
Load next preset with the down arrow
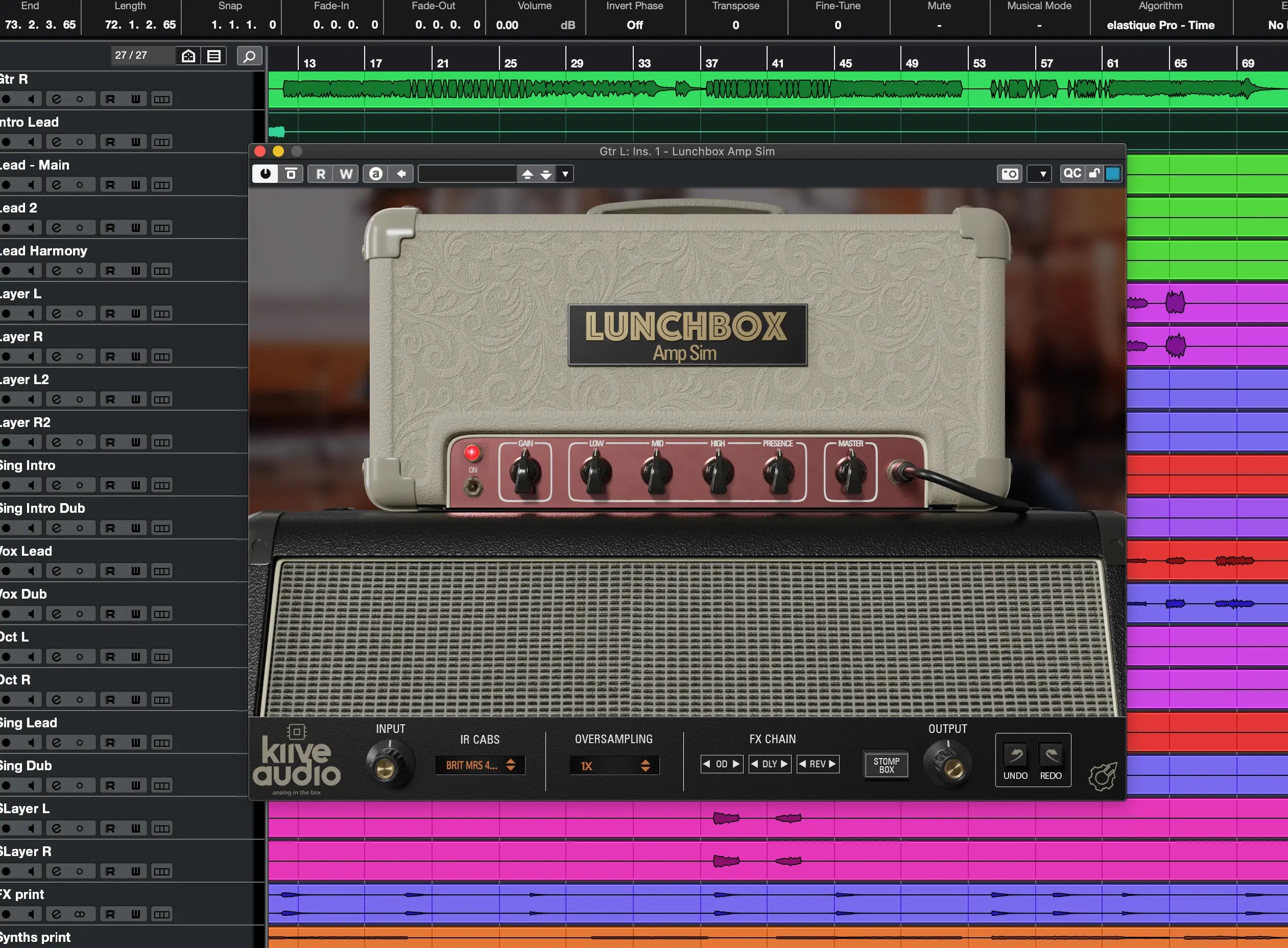tap(546, 174)
